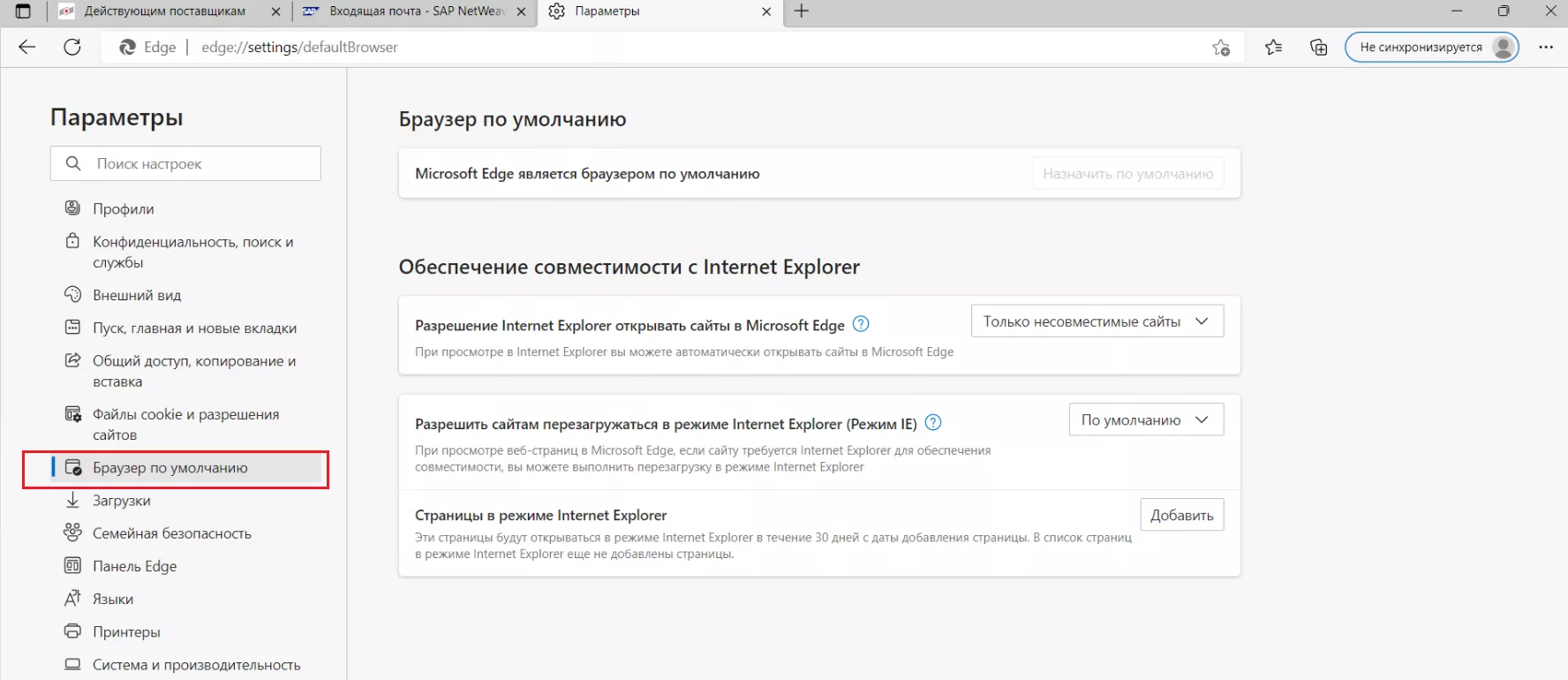Open the tab actions menu icon
This screenshot has width=1568, height=680.
tap(23, 11)
